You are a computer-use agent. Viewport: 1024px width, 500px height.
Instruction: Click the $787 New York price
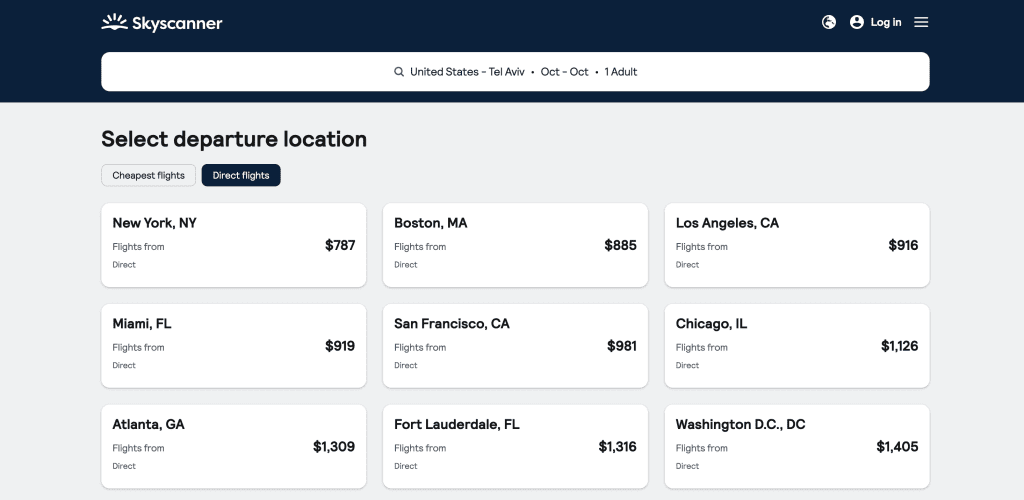coord(340,245)
